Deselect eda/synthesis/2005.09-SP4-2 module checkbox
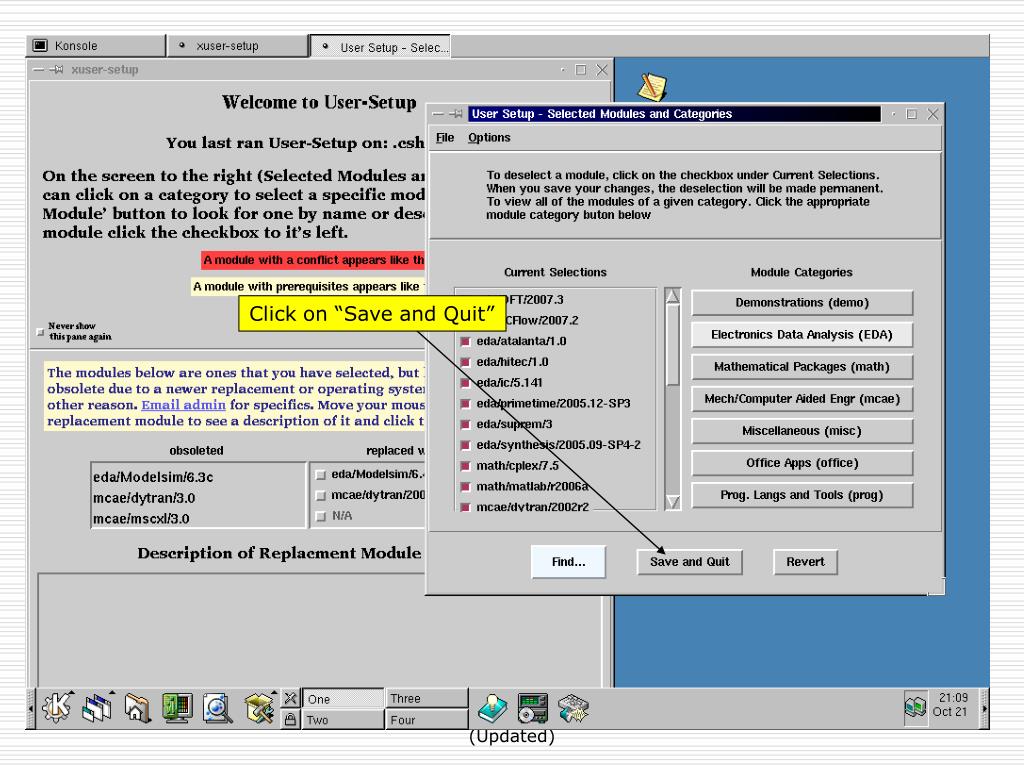The image size is (1024, 768). (x=466, y=445)
